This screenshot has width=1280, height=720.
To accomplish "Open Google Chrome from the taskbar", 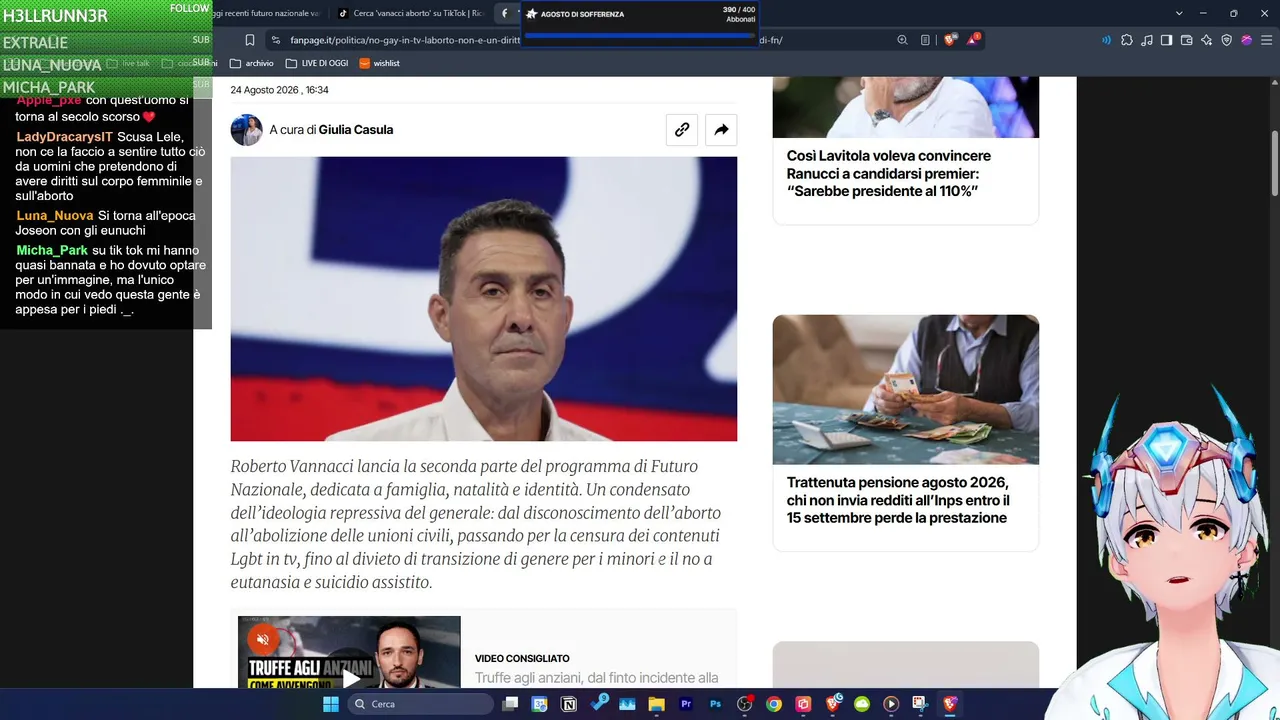I will [x=774, y=704].
